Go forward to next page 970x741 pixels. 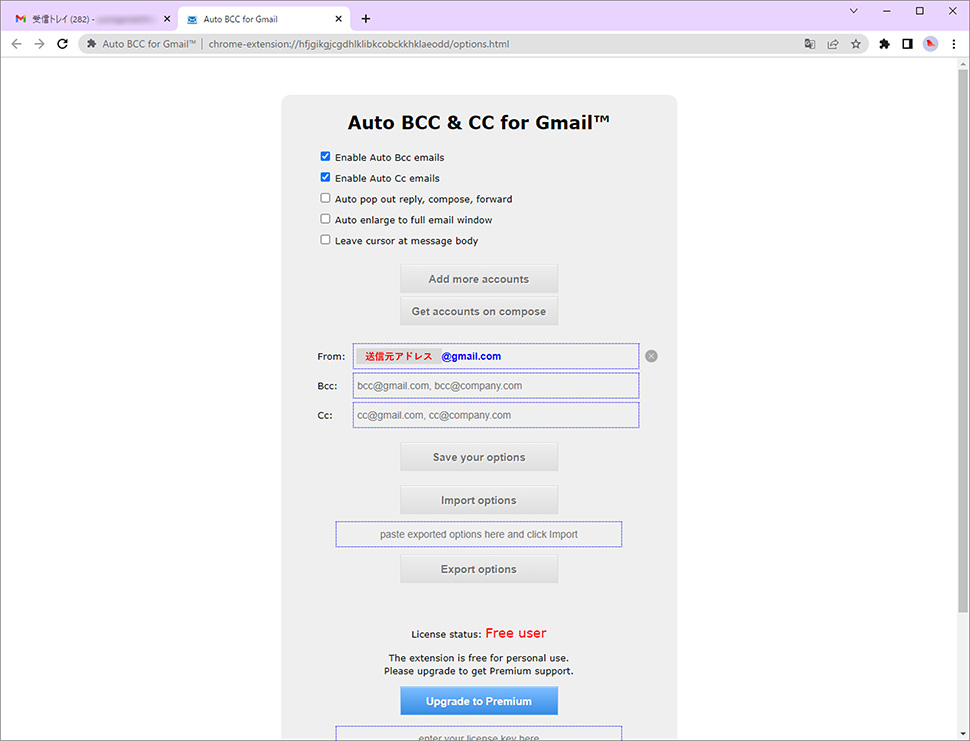pos(39,44)
